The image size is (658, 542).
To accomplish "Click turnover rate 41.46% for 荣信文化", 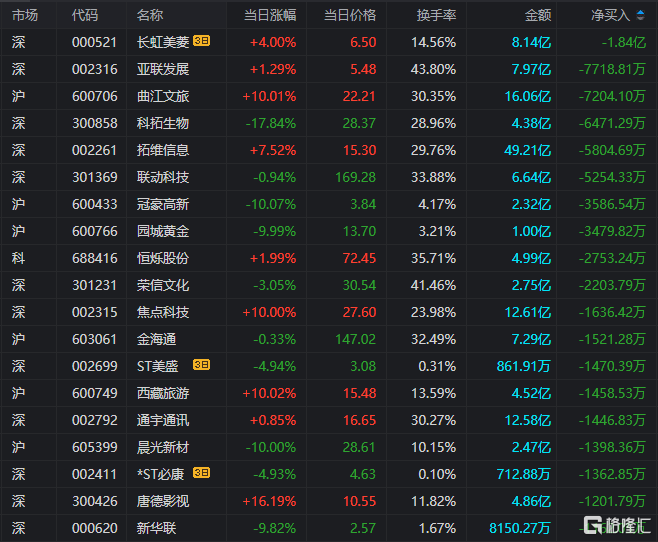I will 433,285.
